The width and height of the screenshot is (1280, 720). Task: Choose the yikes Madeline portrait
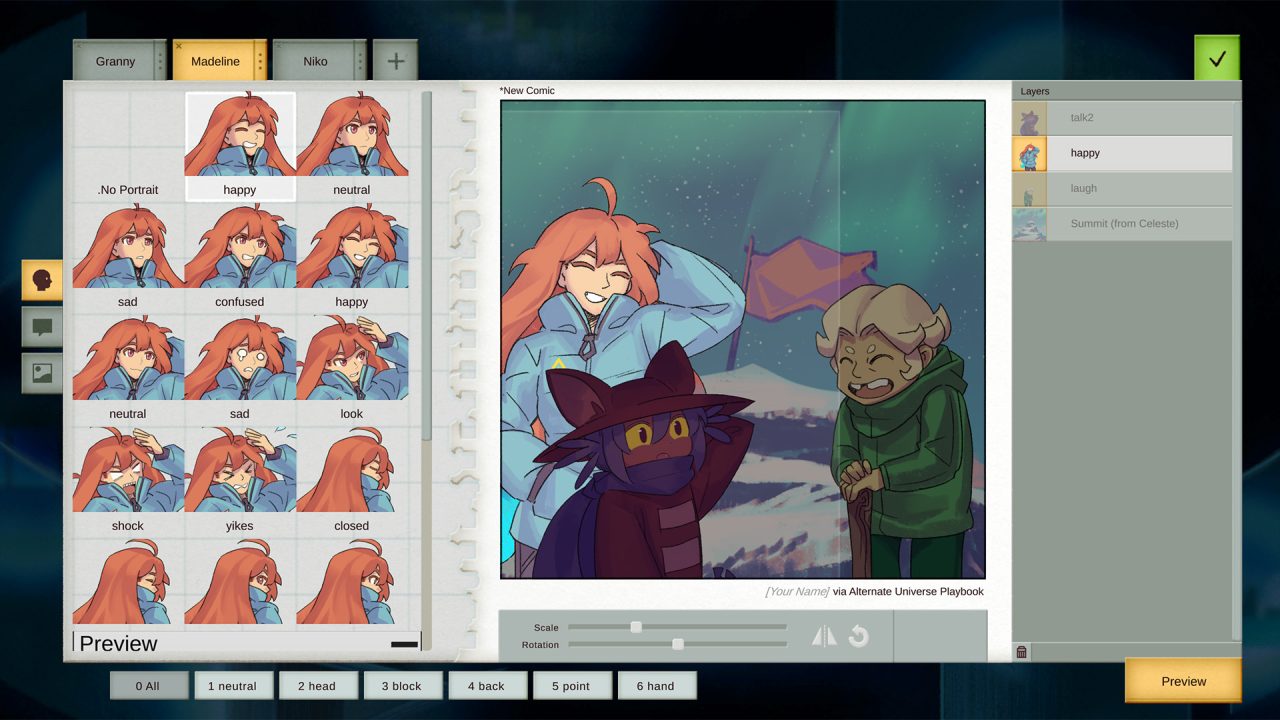(x=240, y=482)
